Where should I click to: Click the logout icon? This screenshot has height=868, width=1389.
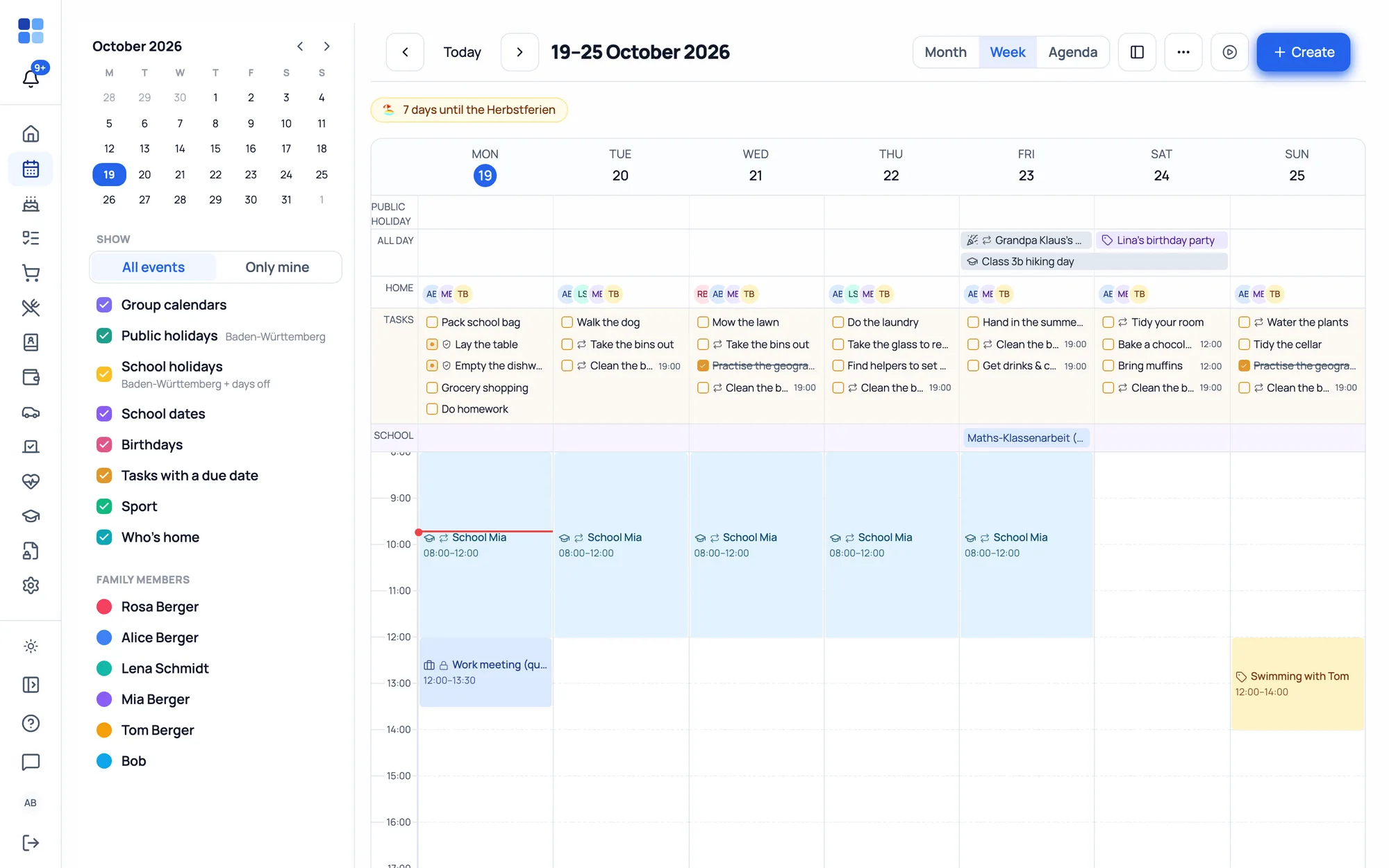[31, 843]
